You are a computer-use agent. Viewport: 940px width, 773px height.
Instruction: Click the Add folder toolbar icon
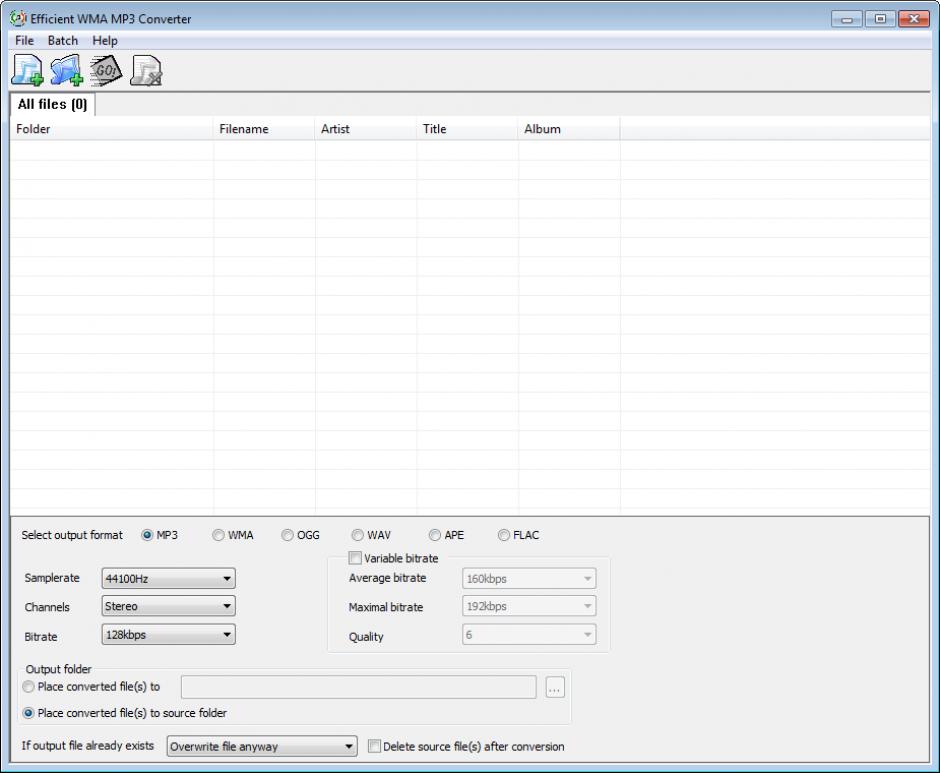tap(67, 70)
